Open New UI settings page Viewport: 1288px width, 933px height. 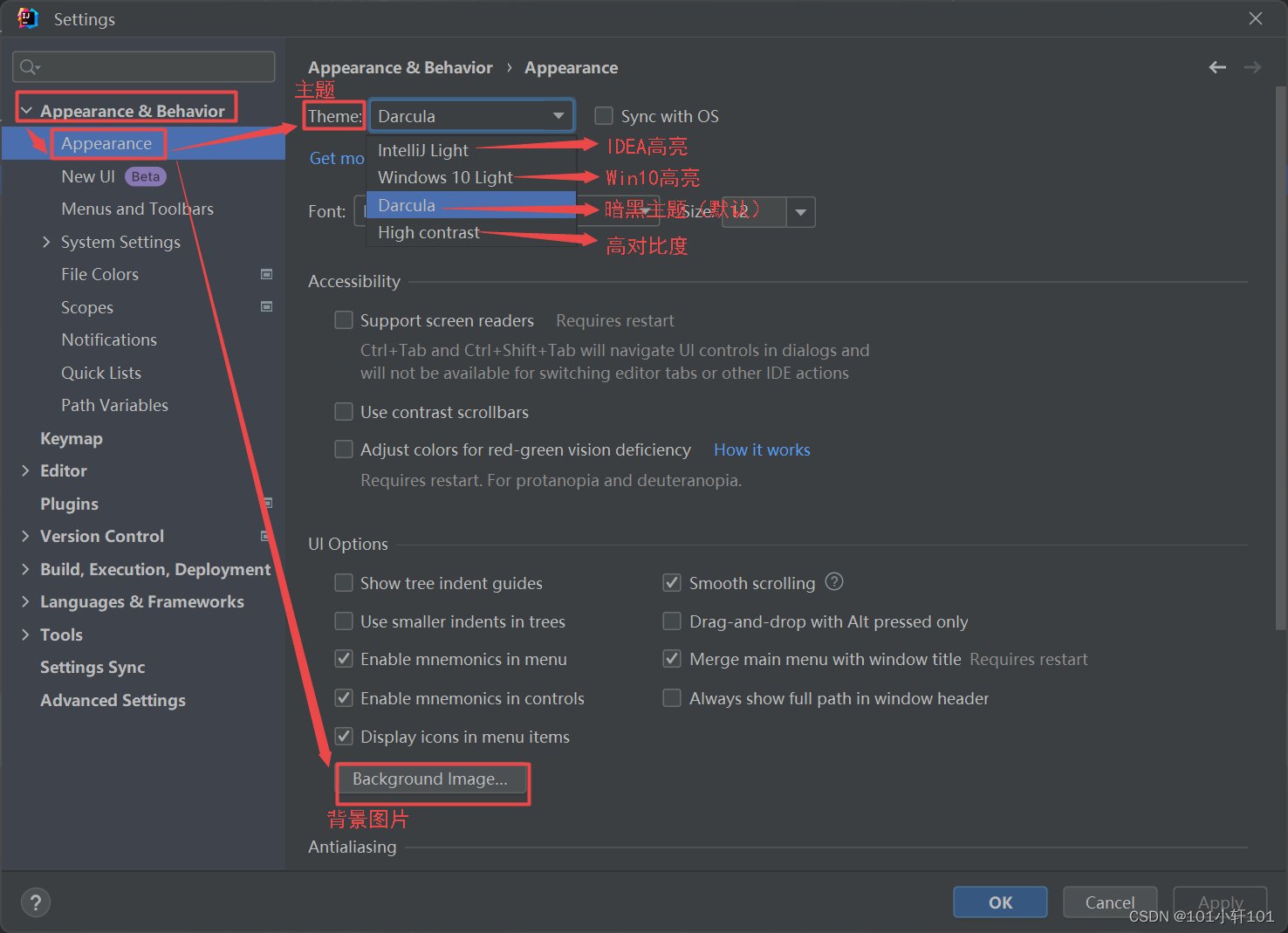pyautogui.click(x=88, y=176)
